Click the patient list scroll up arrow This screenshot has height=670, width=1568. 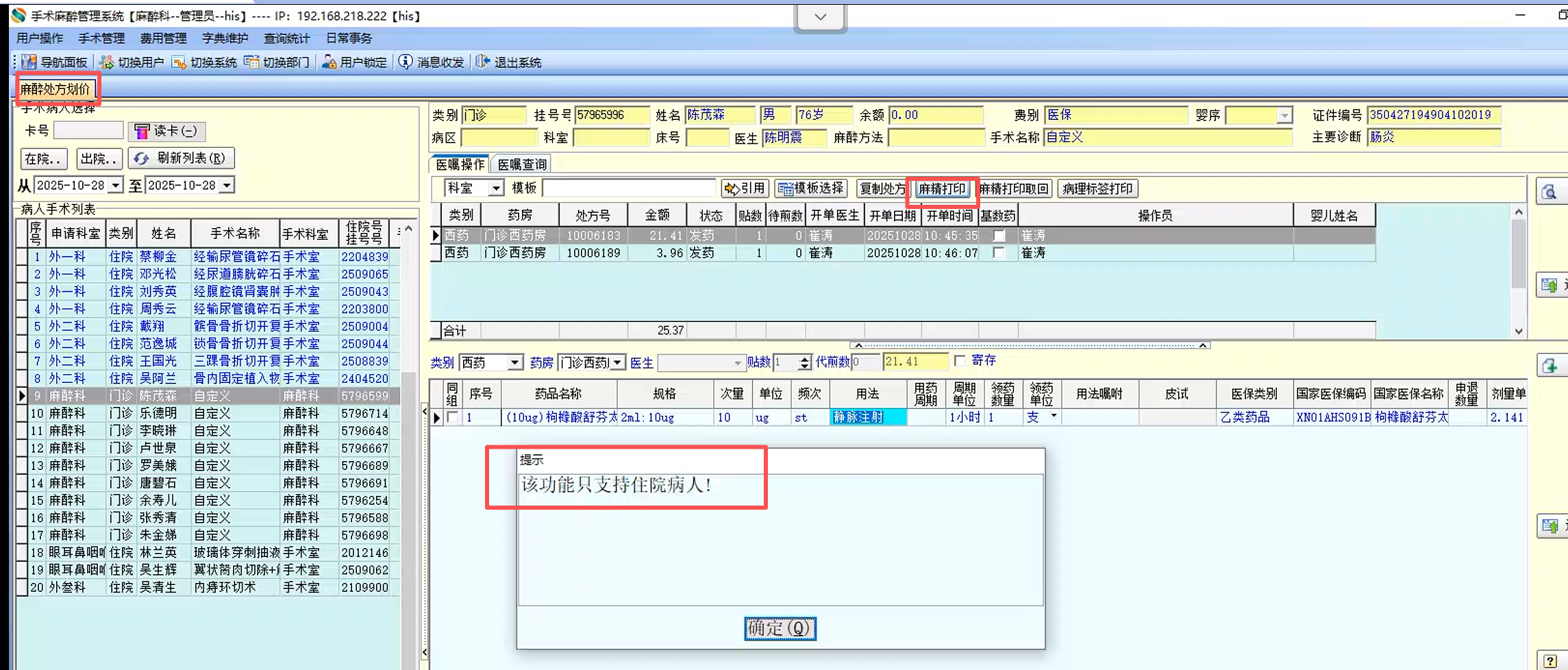(409, 229)
